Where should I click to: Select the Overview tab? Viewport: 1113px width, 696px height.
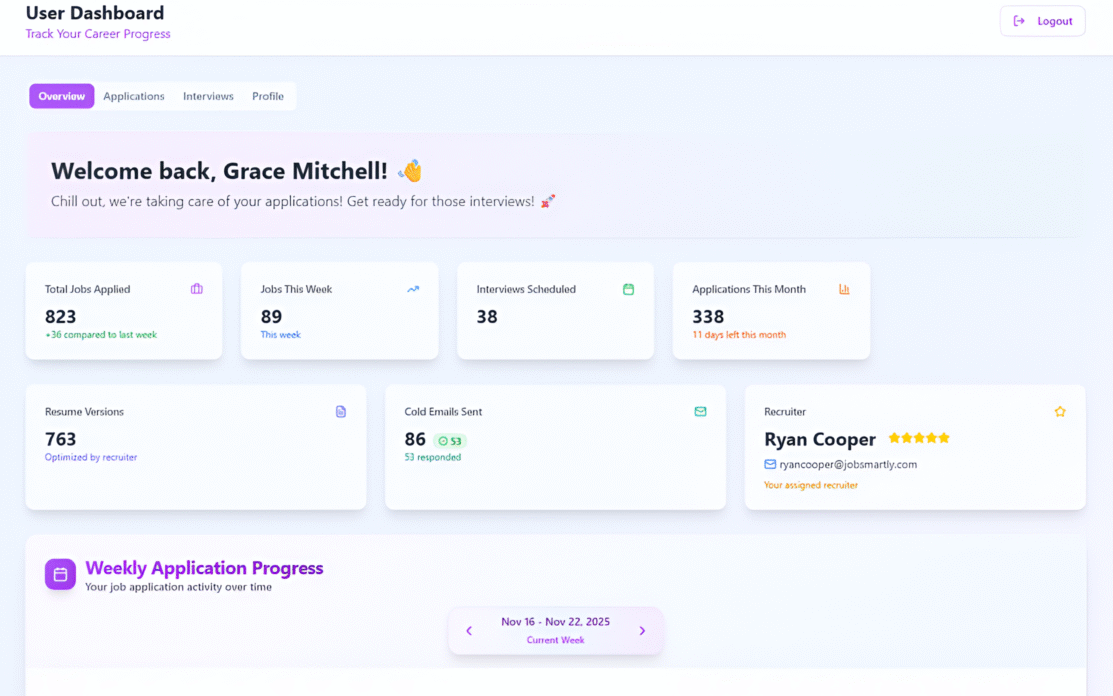(x=61, y=96)
